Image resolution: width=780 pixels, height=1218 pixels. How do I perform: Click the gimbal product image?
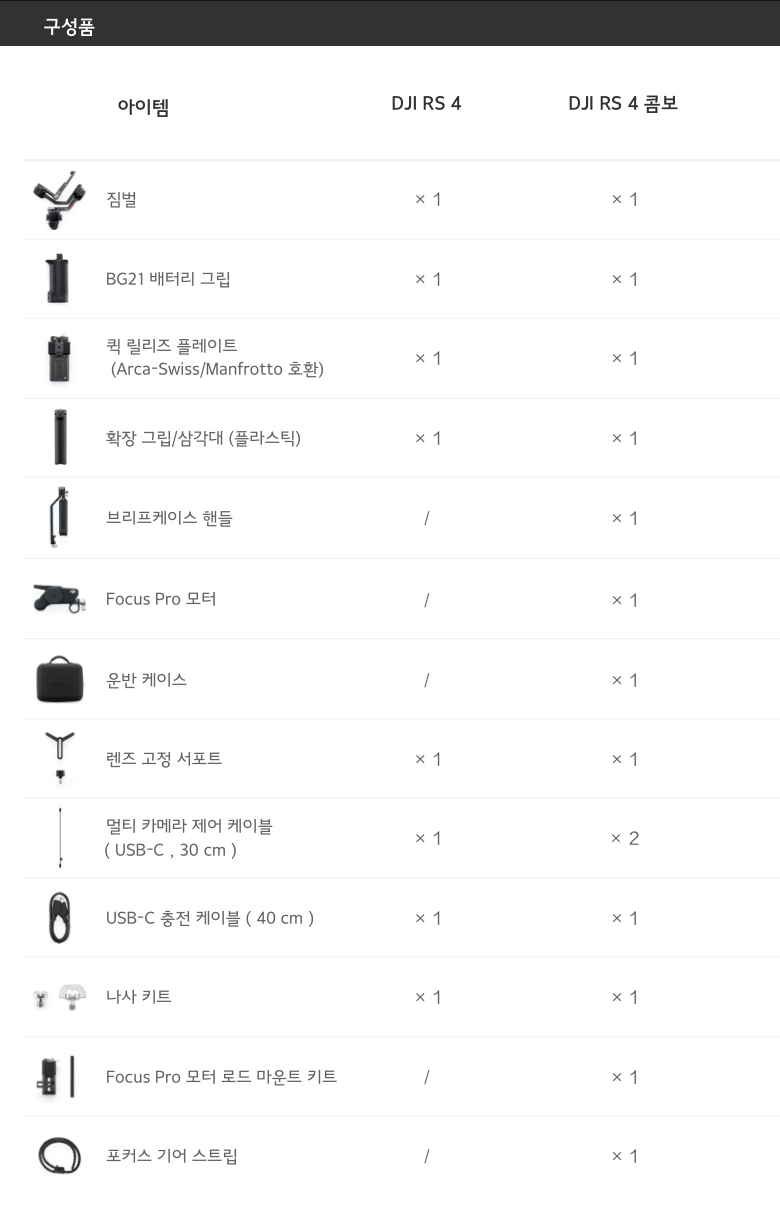pyautogui.click(x=59, y=199)
